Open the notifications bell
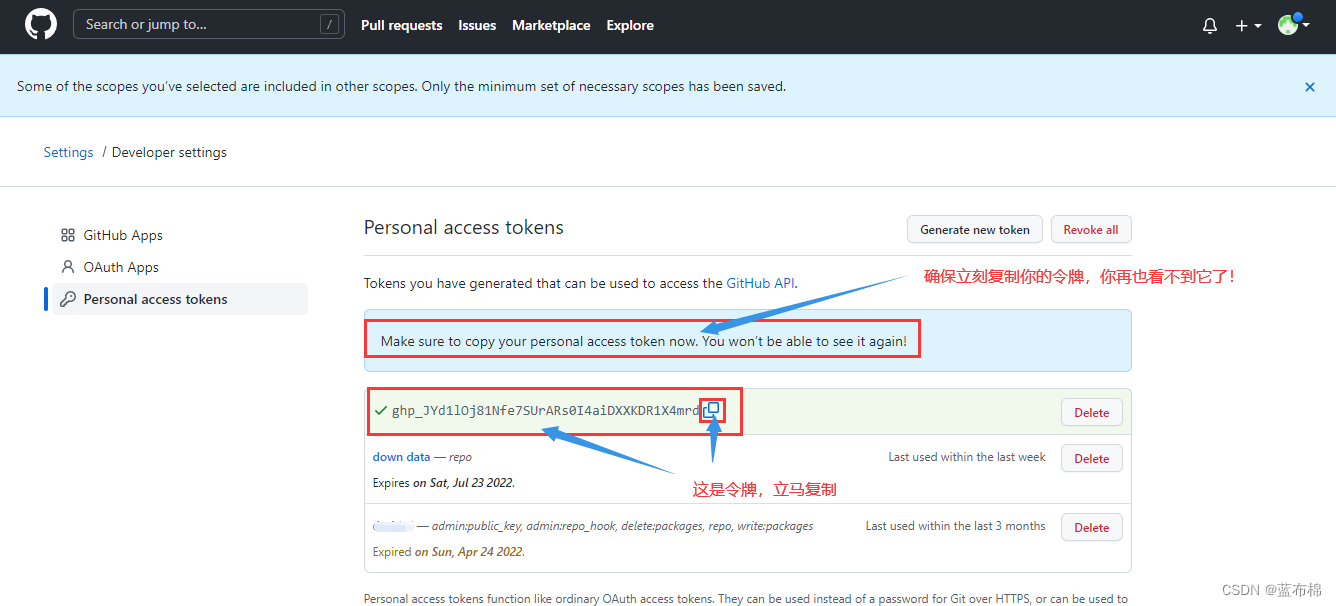 tap(1210, 26)
